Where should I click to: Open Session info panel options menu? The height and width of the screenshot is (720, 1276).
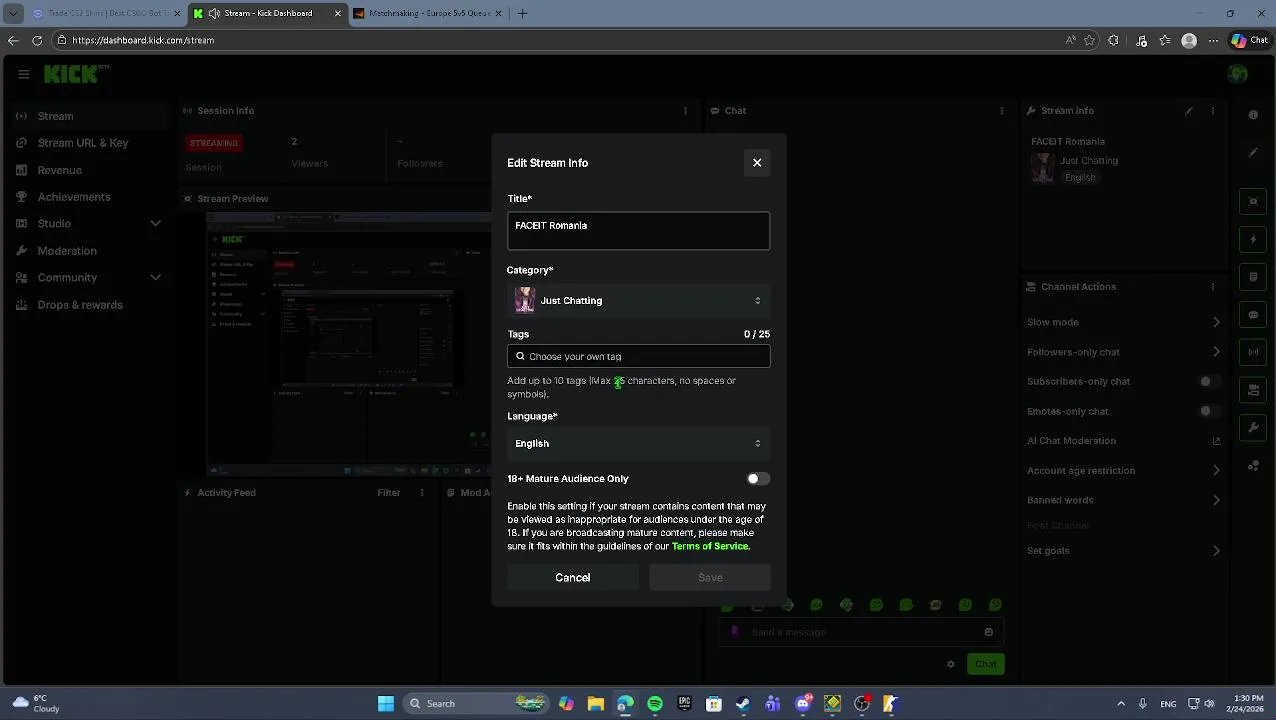[685, 110]
